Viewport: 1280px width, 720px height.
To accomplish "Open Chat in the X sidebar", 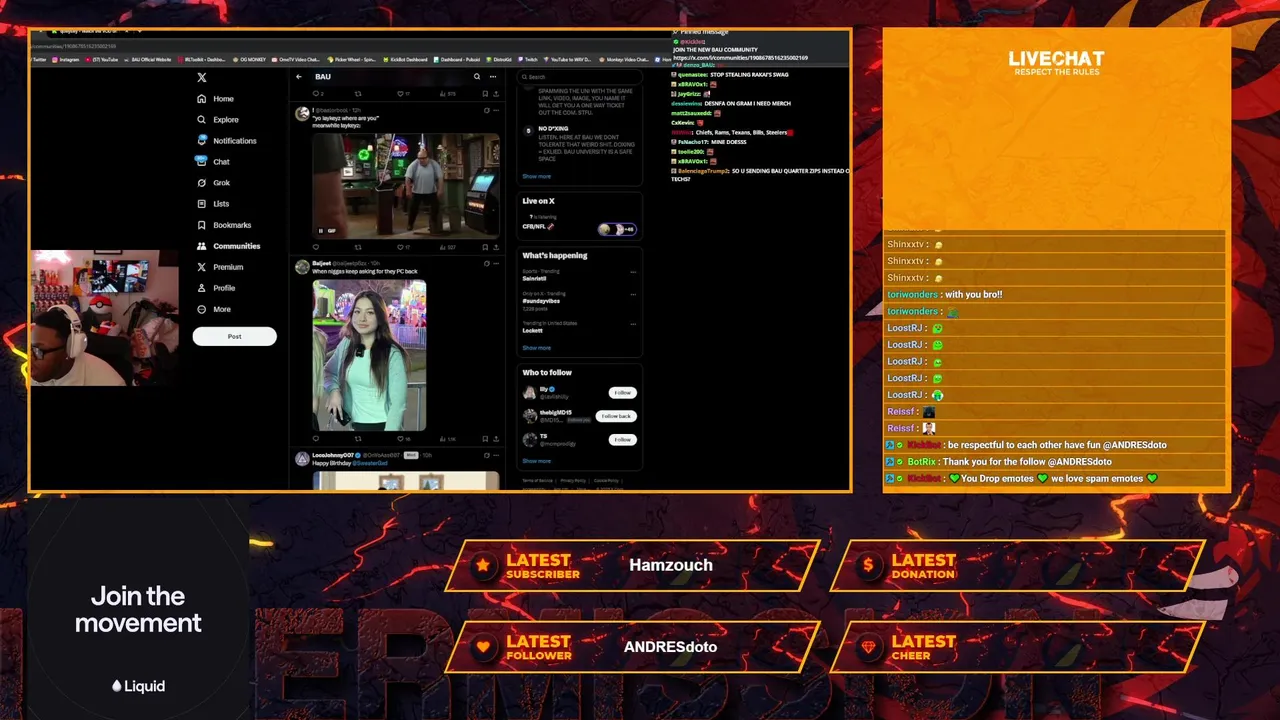I will (213, 162).
